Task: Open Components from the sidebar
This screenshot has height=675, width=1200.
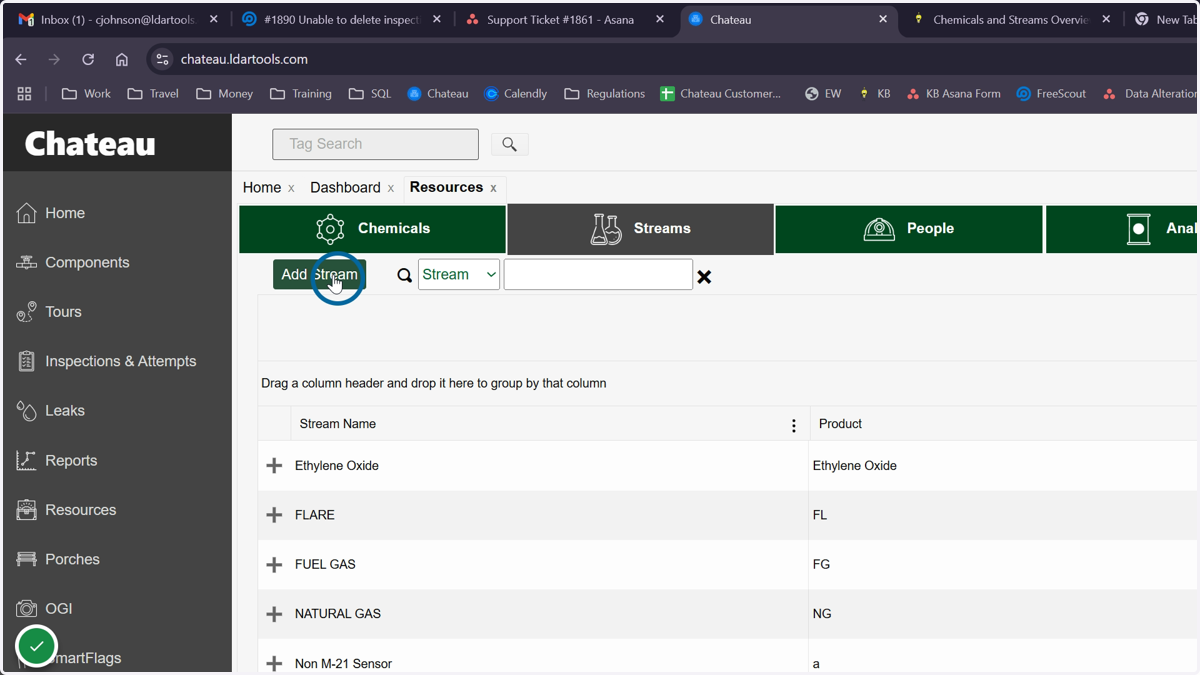Action: coord(87,262)
